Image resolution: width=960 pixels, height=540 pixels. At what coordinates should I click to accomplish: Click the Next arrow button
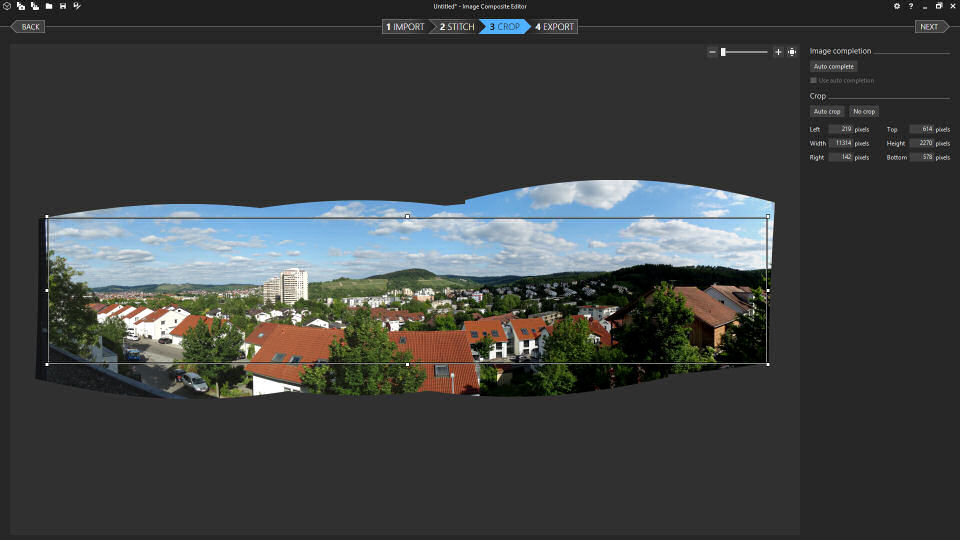click(930, 27)
